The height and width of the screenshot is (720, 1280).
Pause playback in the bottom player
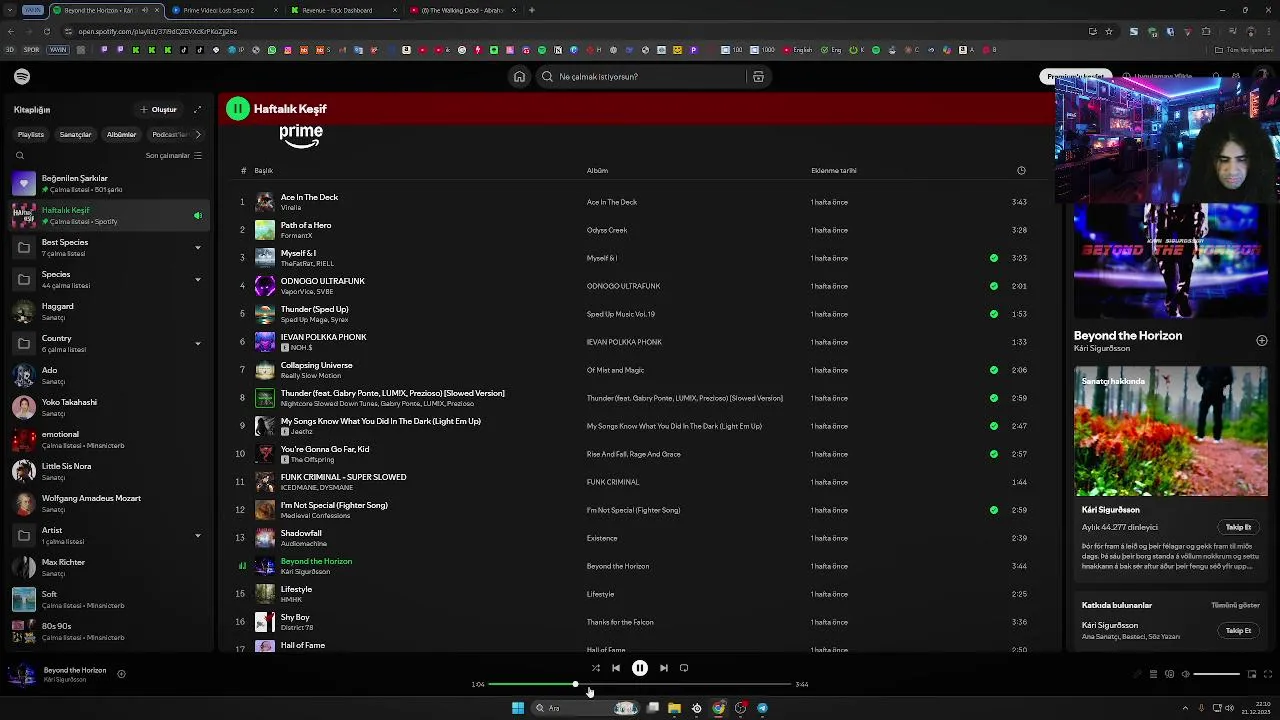click(640, 668)
